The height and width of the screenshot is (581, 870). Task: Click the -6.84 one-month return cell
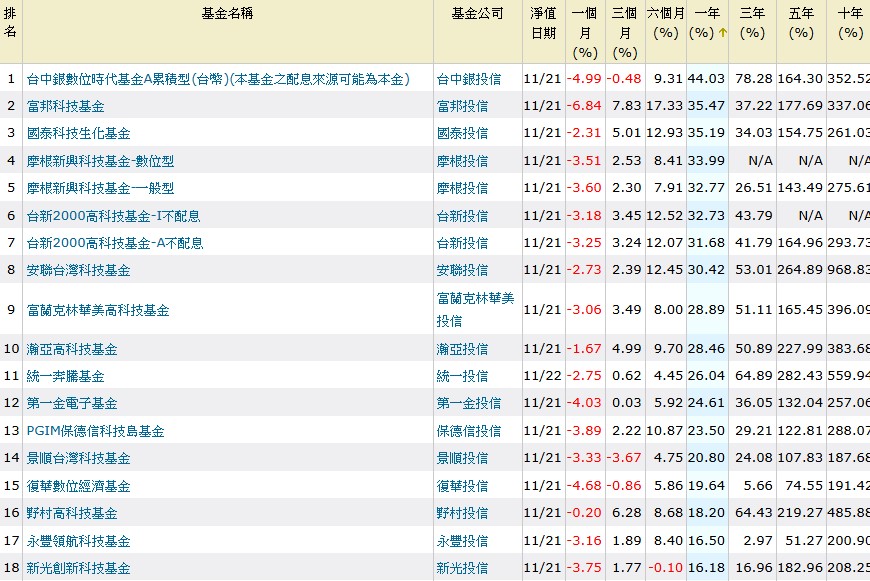click(x=584, y=105)
